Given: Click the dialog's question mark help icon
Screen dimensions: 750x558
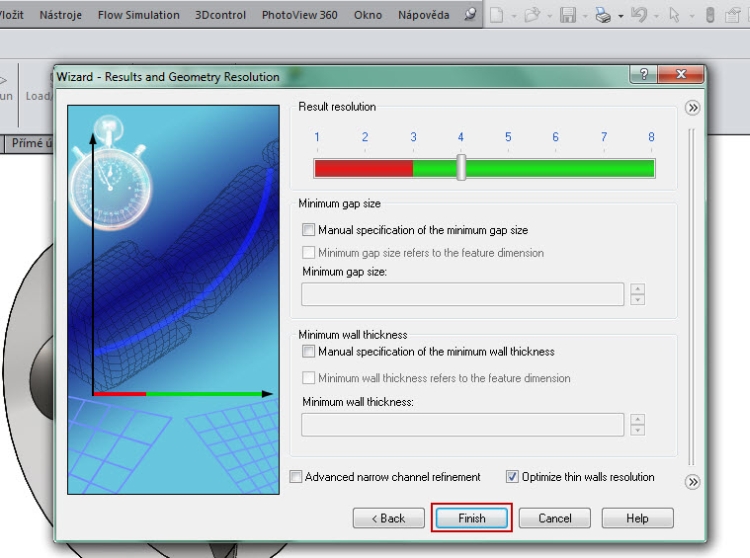Looking at the screenshot, I should click(644, 74).
